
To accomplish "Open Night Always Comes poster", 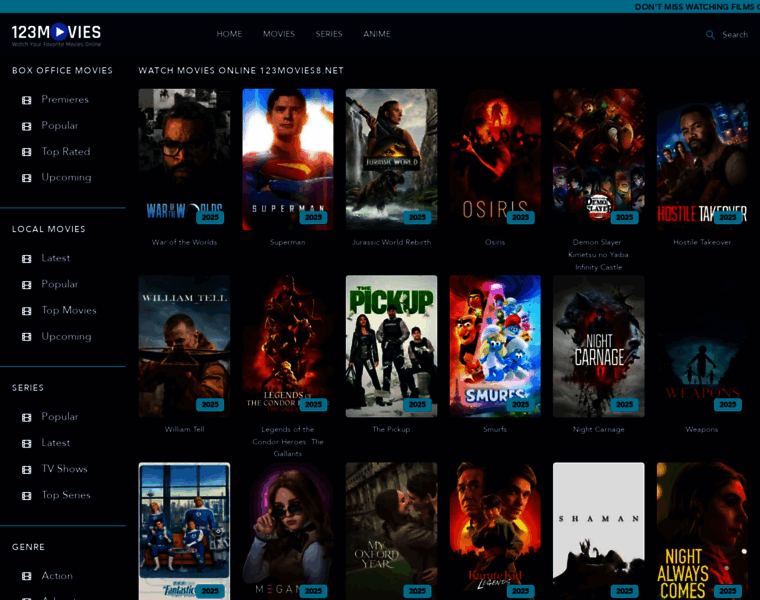I will click(702, 531).
